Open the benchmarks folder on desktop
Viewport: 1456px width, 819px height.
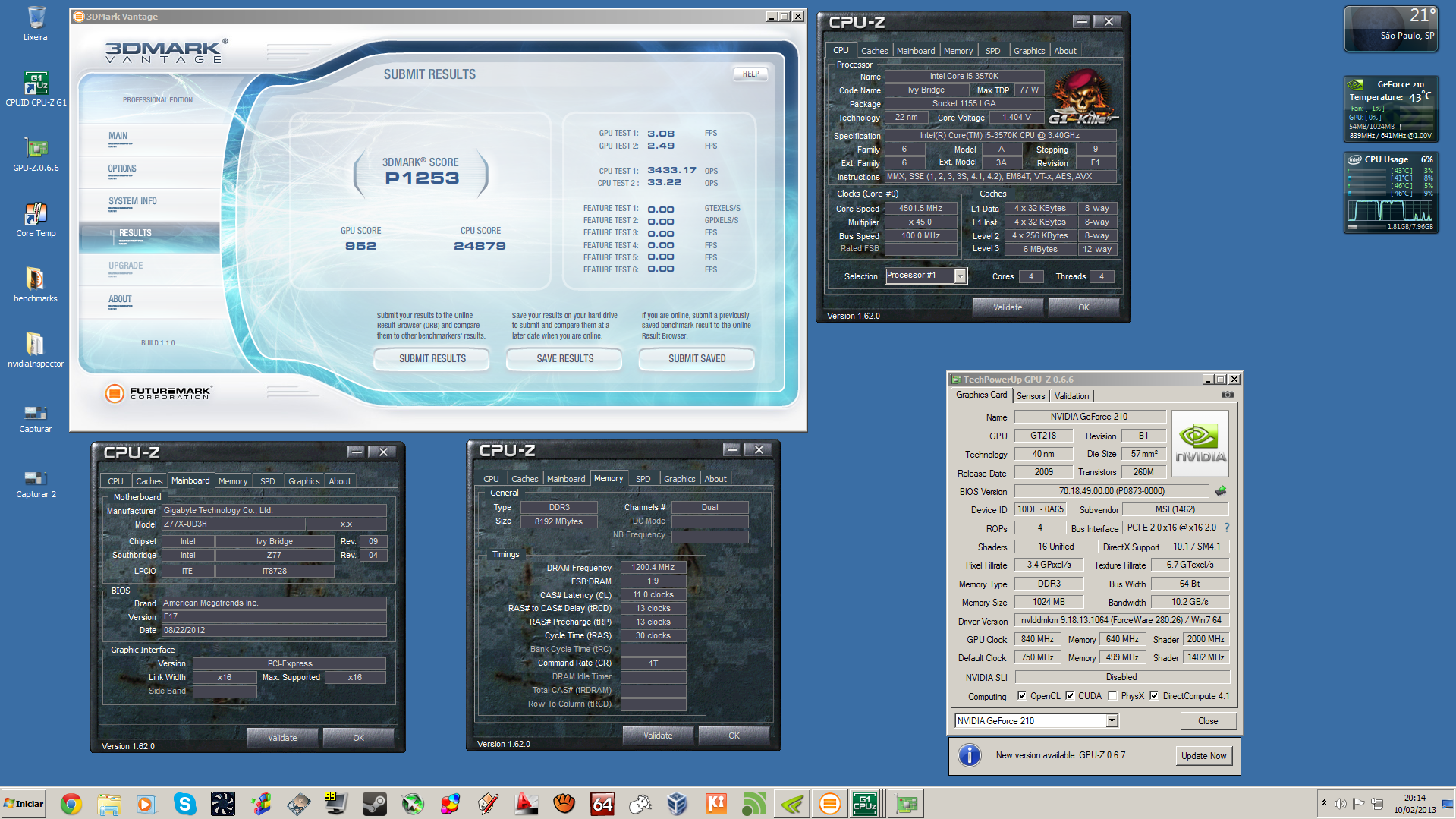click(36, 285)
